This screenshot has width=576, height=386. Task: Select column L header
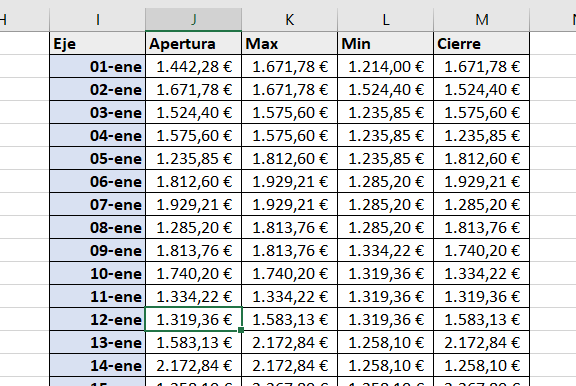pos(385,19)
